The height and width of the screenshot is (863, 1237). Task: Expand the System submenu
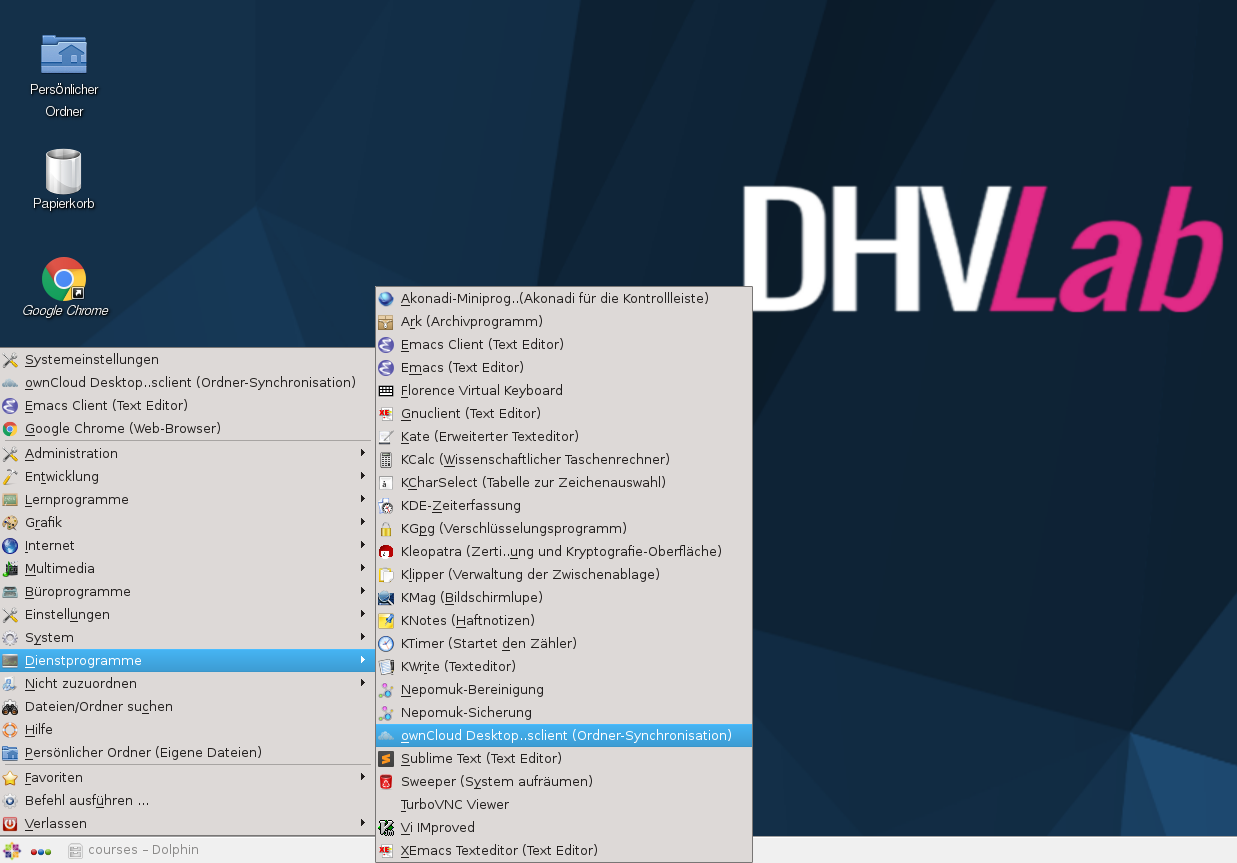186,637
